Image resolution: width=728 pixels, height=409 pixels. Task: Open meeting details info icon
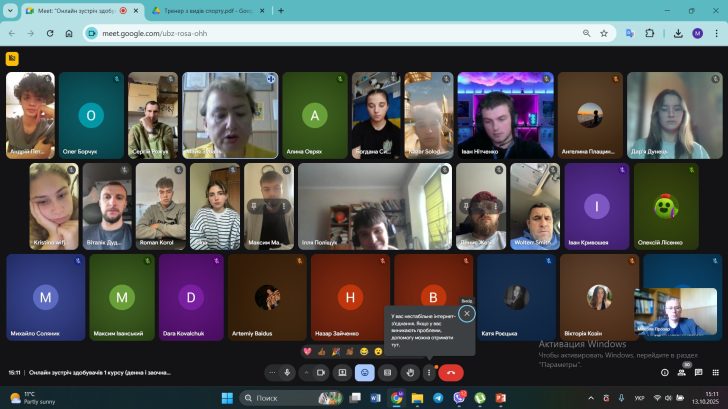coord(664,372)
